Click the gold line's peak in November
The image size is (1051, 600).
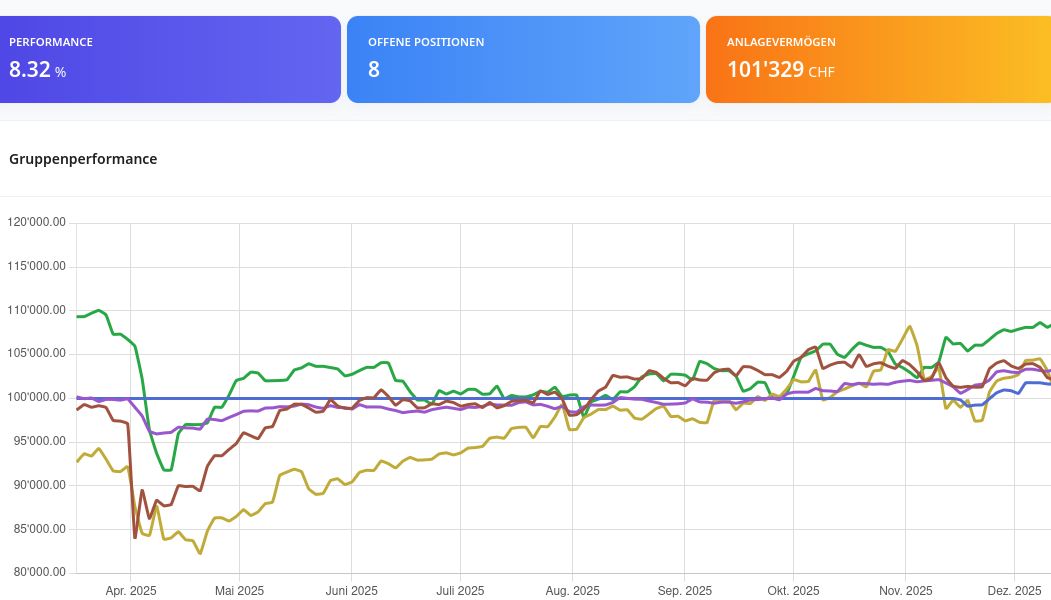pos(909,326)
